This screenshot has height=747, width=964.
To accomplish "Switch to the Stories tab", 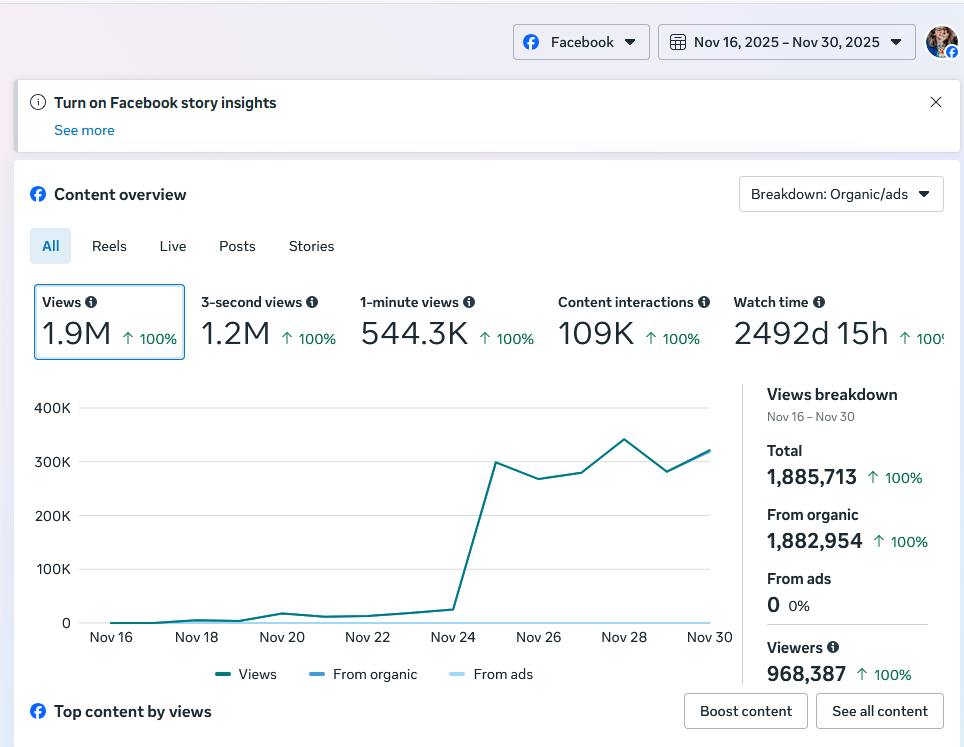I will (311, 246).
